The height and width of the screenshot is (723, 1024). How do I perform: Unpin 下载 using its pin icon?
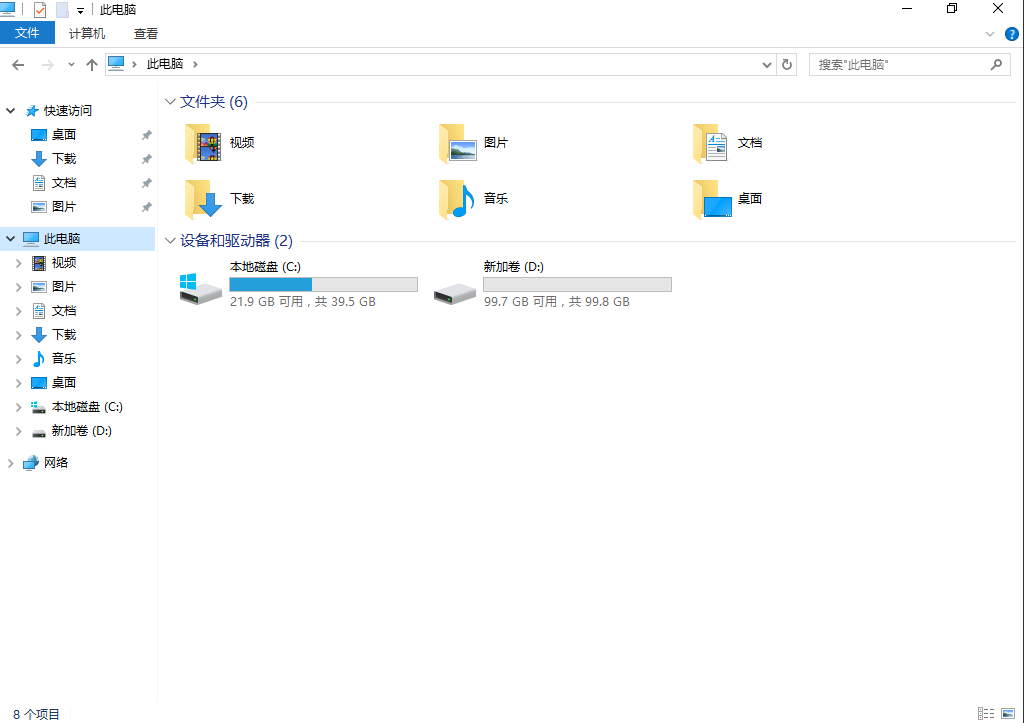[x=146, y=159]
